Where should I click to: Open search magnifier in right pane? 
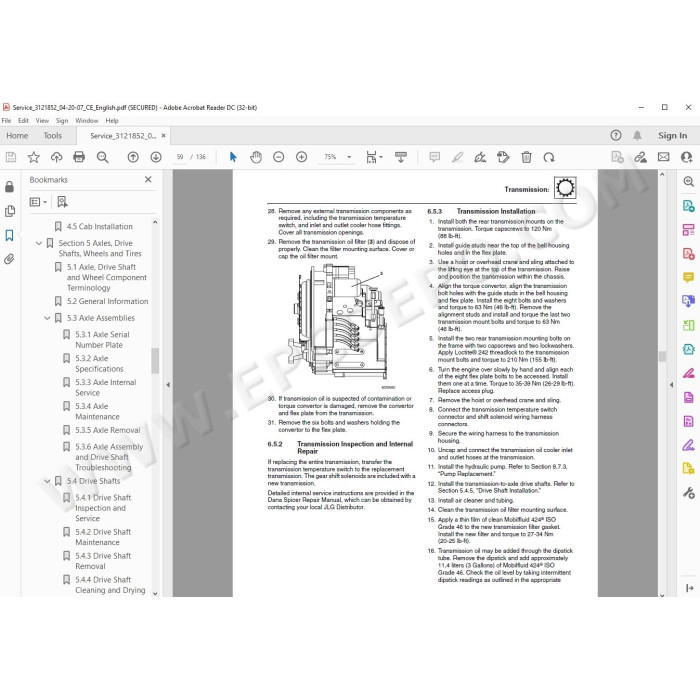[x=688, y=182]
